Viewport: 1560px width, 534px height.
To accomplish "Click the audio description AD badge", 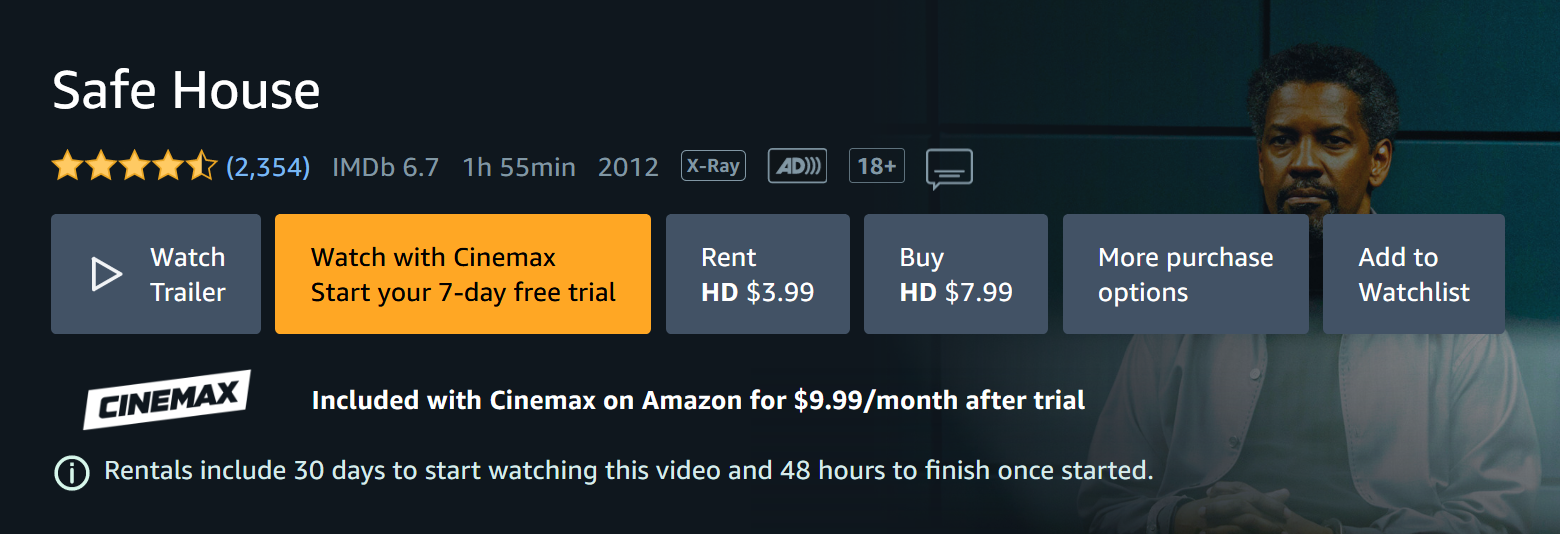I will click(x=797, y=166).
